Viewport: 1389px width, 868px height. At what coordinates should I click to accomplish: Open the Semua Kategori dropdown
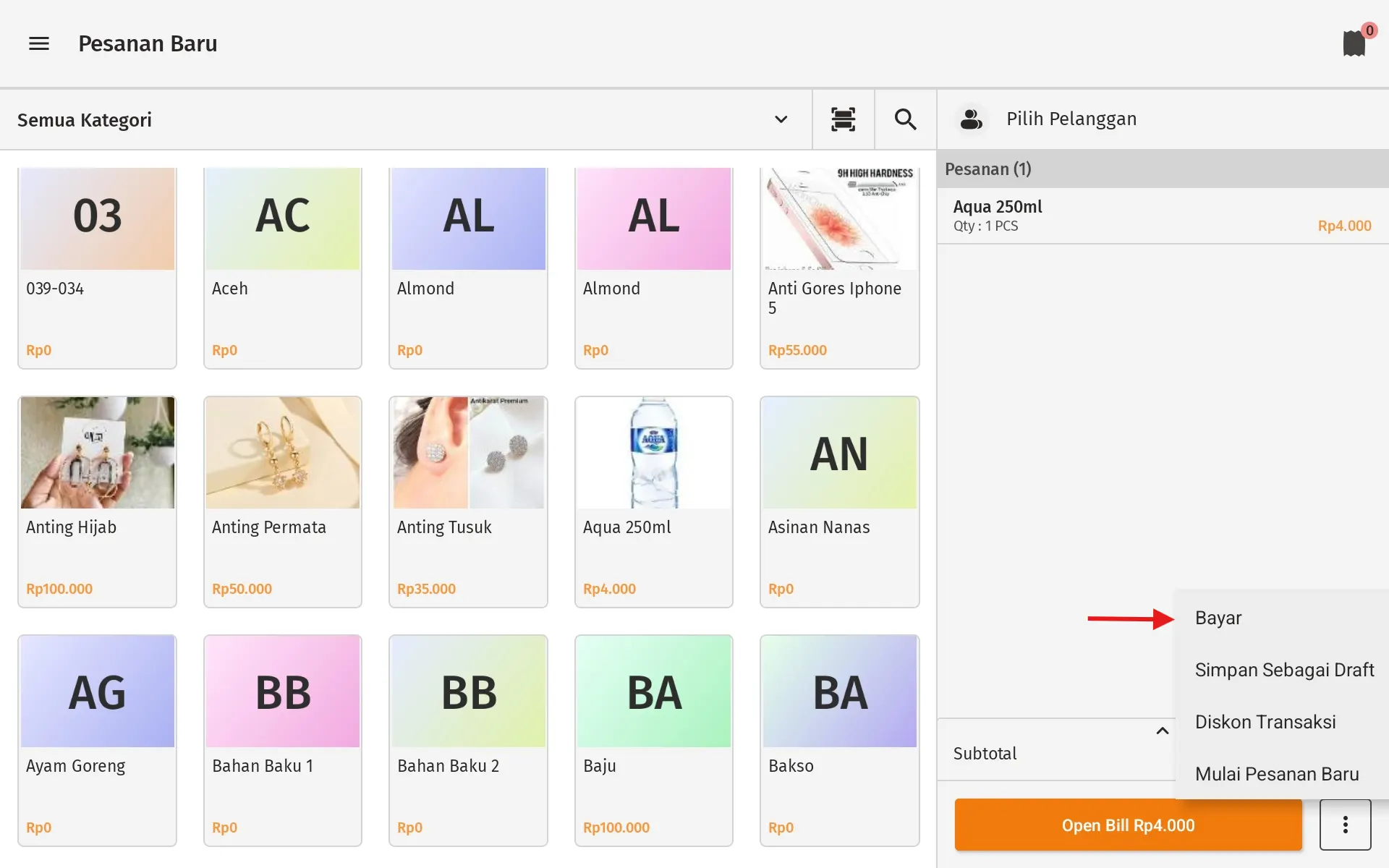click(x=781, y=119)
